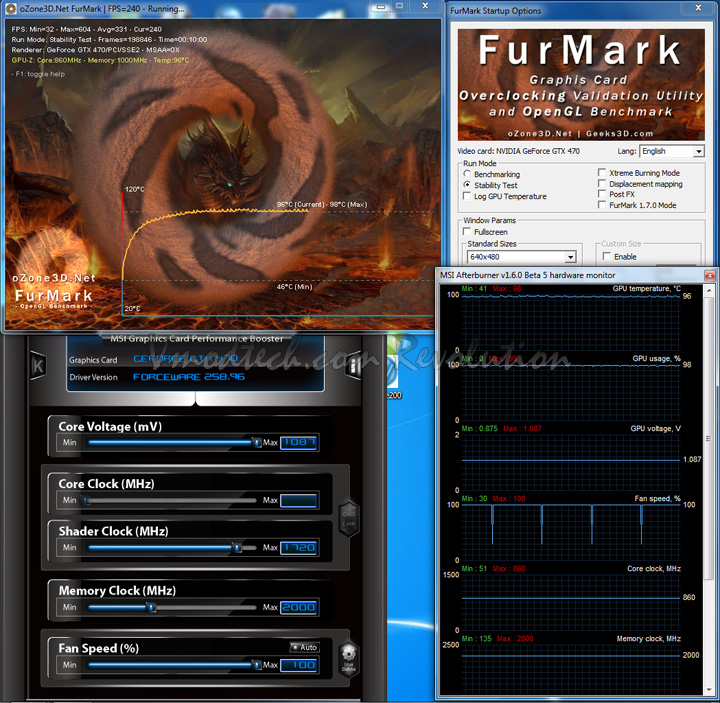Click 'Video card: NVIDIA GeForce GTX 470' text
This screenshot has height=703, width=720.
(x=518, y=151)
